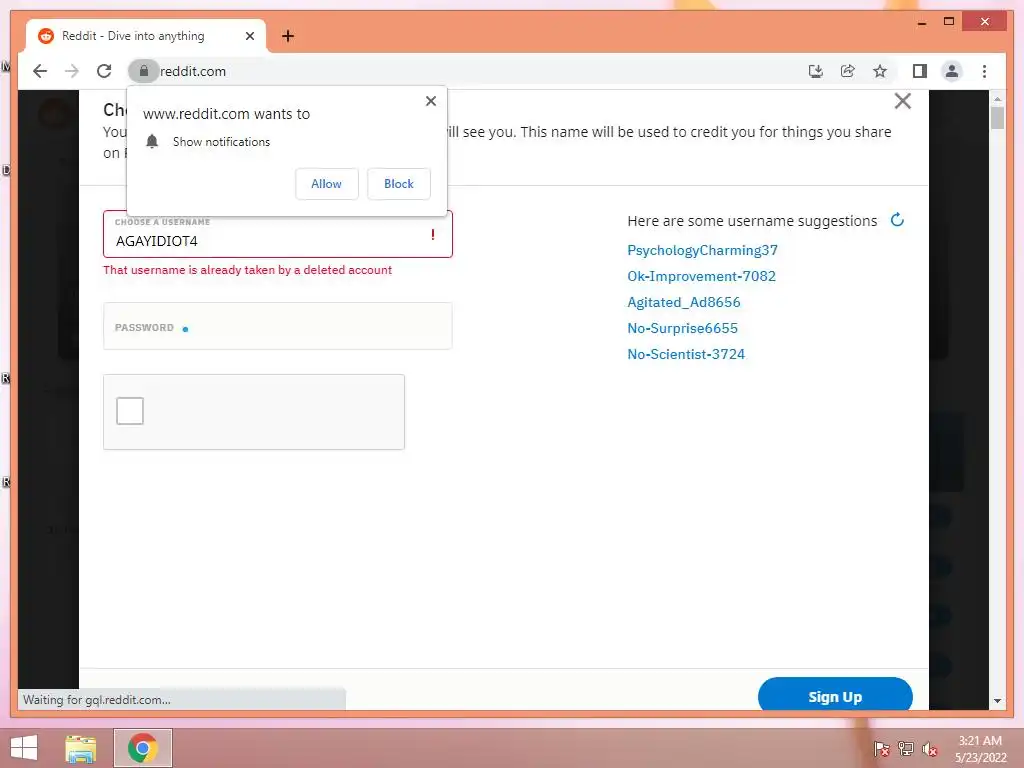Image resolution: width=1024 pixels, height=768 pixels.
Task: Open the Chrome profile avatar menu
Action: pos(952,71)
